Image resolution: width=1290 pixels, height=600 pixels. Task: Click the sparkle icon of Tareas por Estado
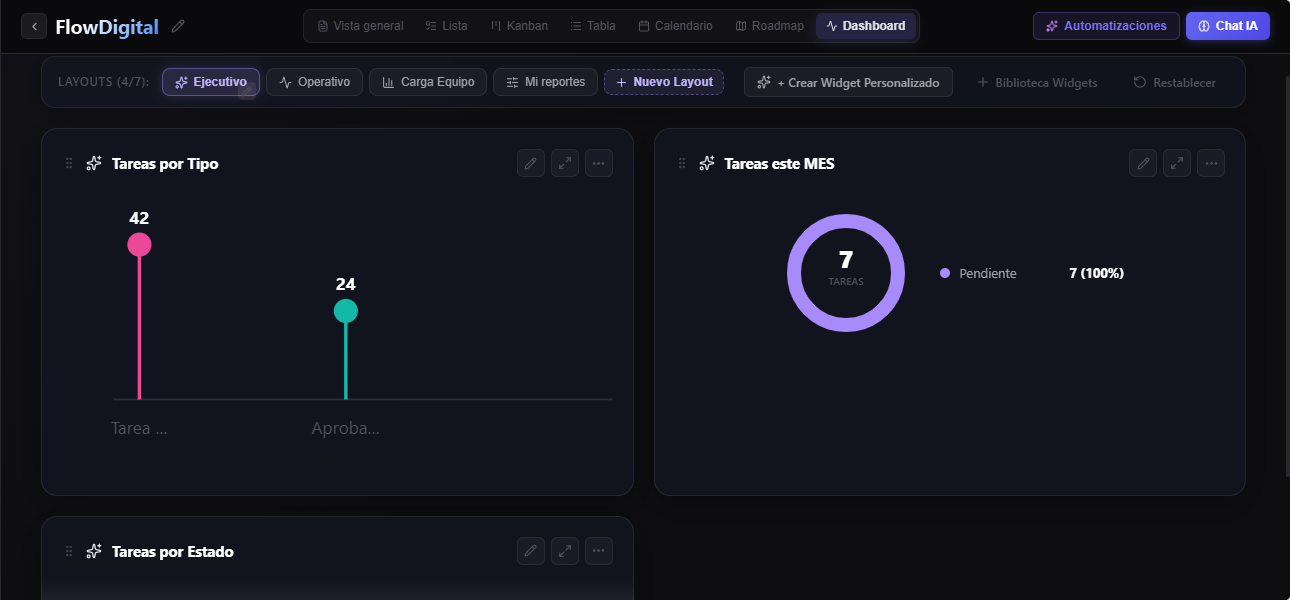(94, 551)
